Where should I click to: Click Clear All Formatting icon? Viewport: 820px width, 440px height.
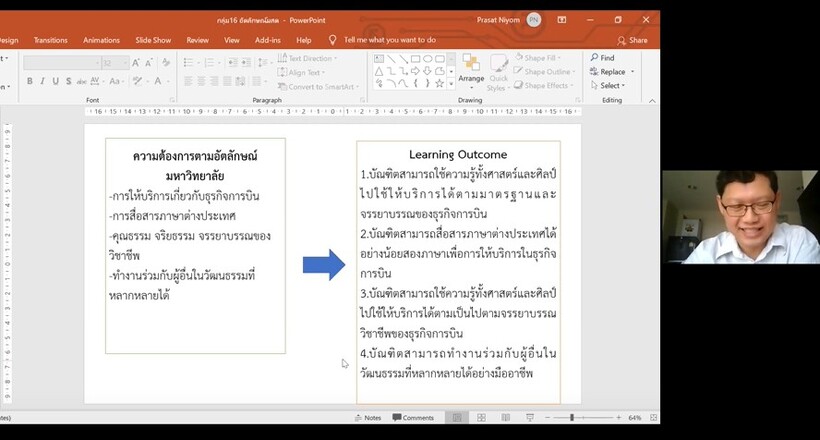tap(166, 63)
